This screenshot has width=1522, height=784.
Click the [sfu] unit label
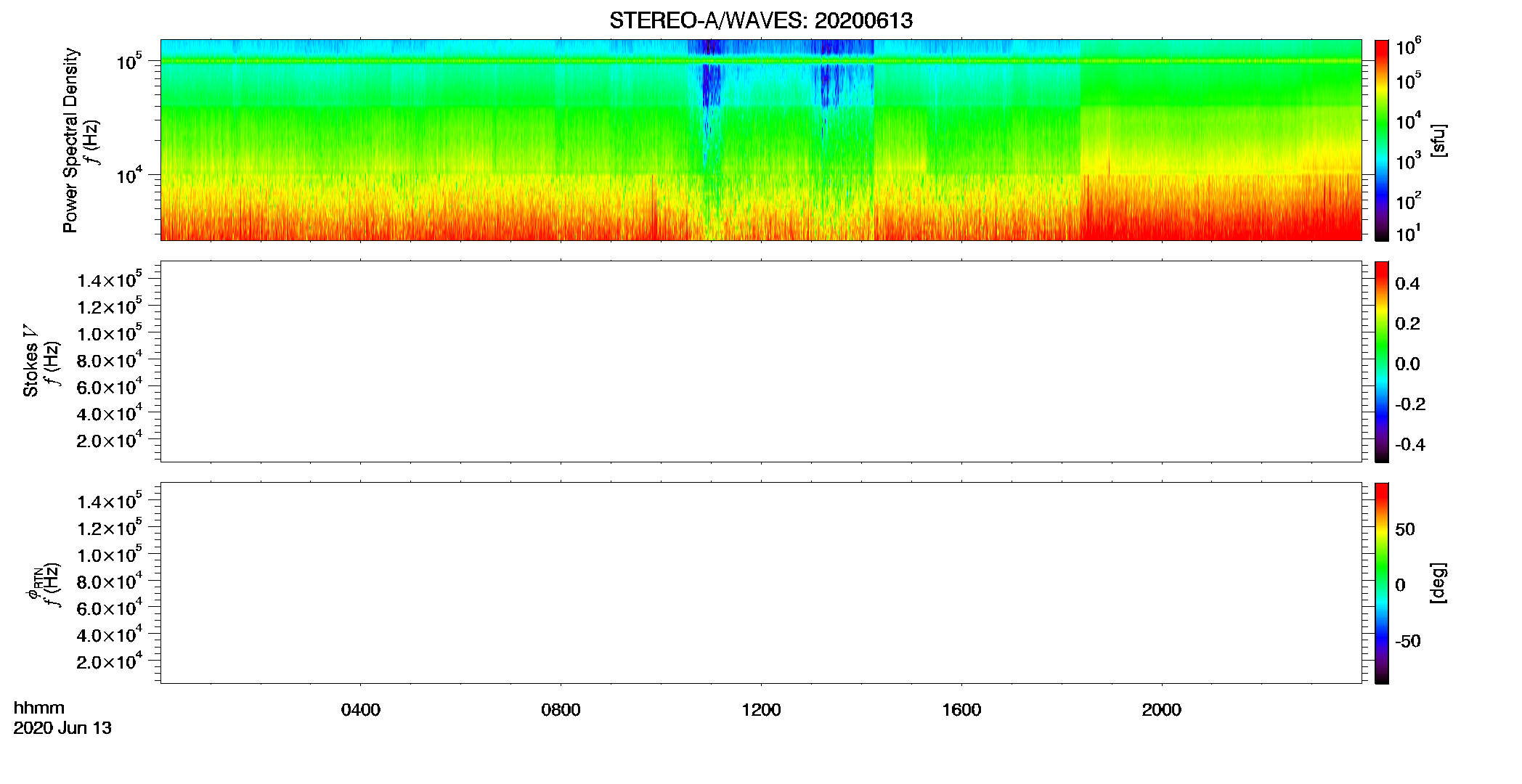pyautogui.click(x=1438, y=140)
